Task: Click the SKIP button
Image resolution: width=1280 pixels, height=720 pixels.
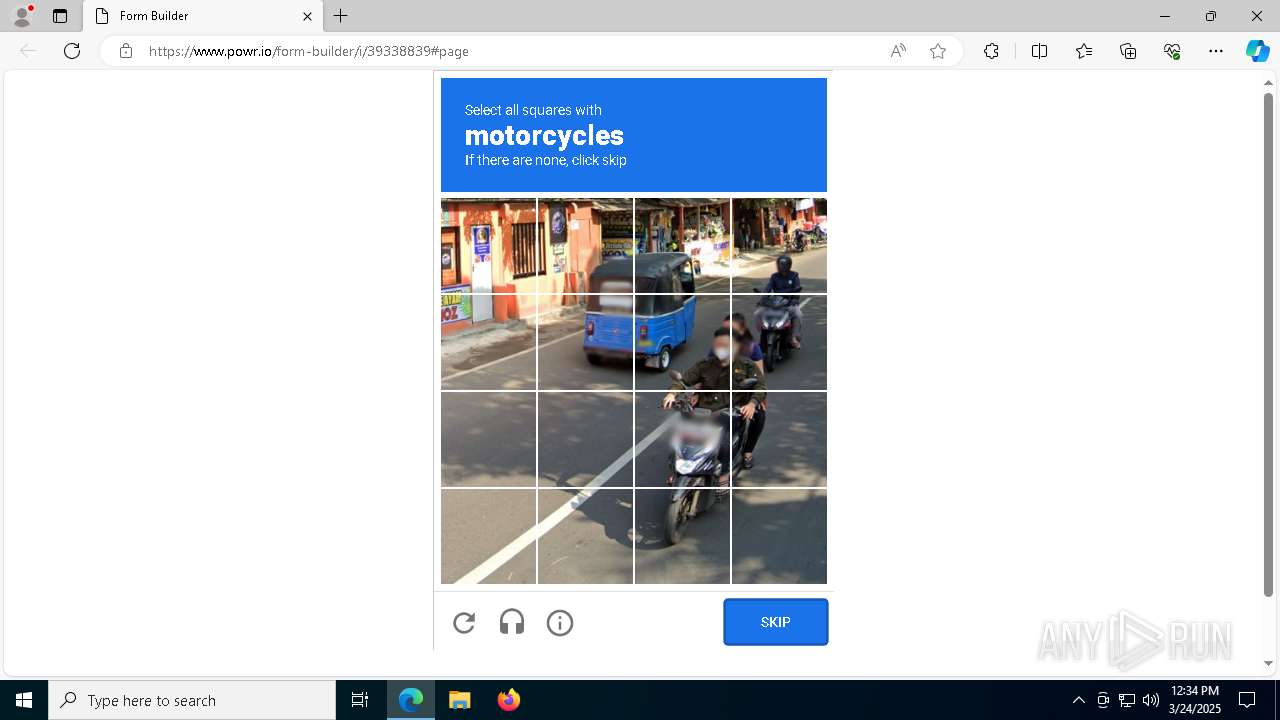Action: 776,622
